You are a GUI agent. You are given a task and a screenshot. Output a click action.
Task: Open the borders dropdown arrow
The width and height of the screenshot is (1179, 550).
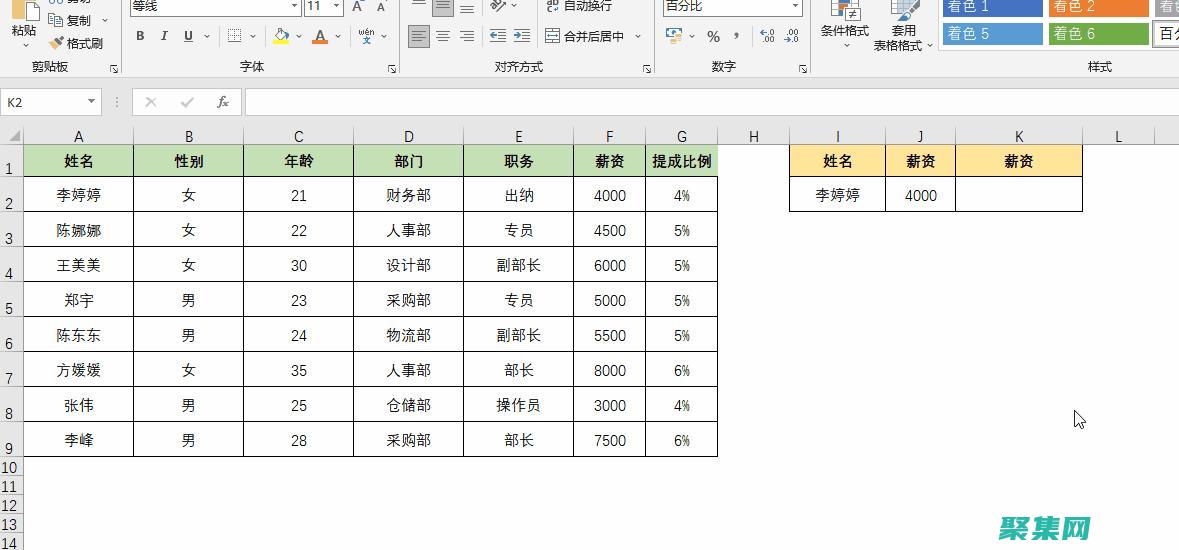tap(253, 36)
